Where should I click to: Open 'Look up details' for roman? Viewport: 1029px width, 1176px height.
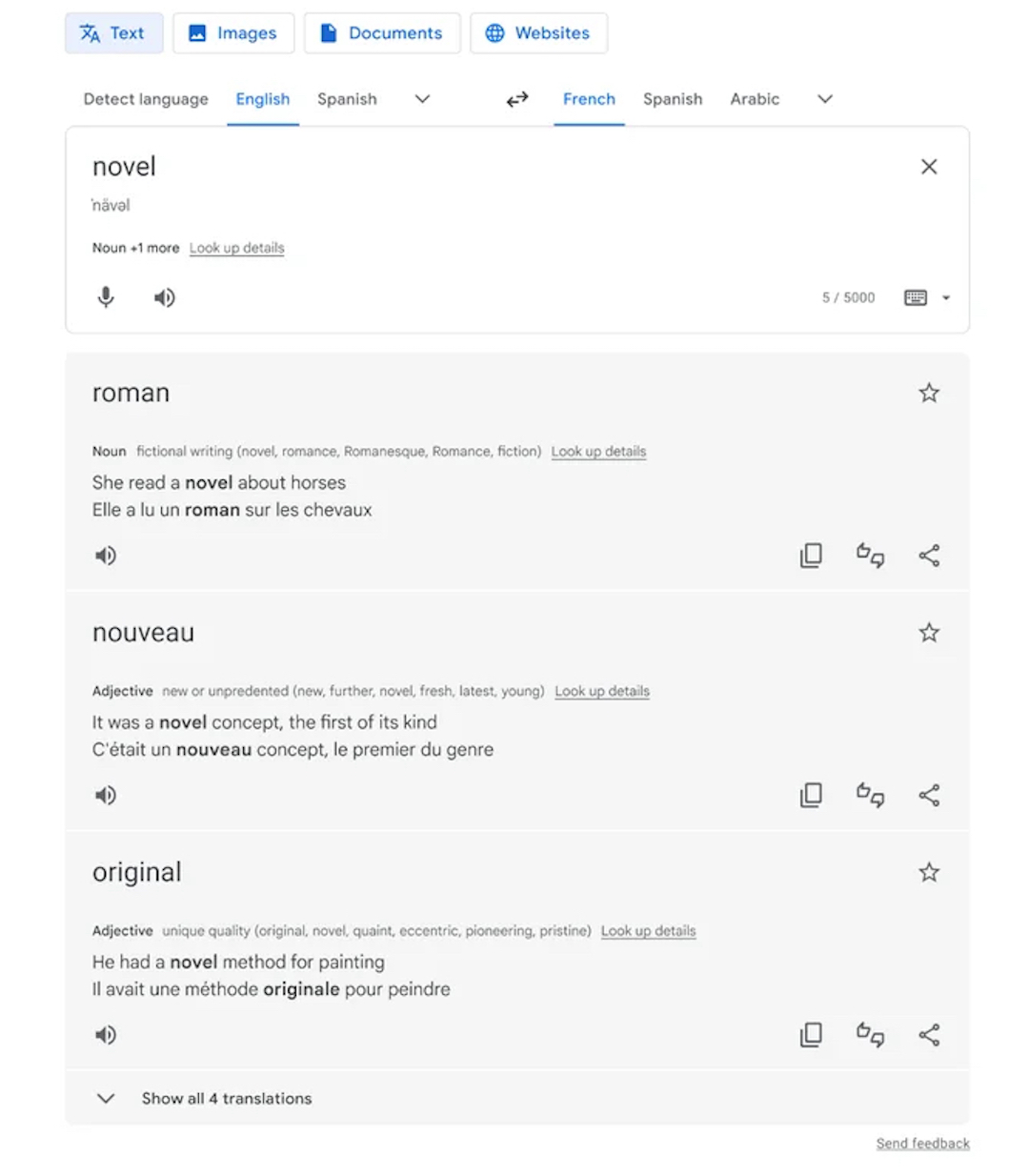point(598,452)
